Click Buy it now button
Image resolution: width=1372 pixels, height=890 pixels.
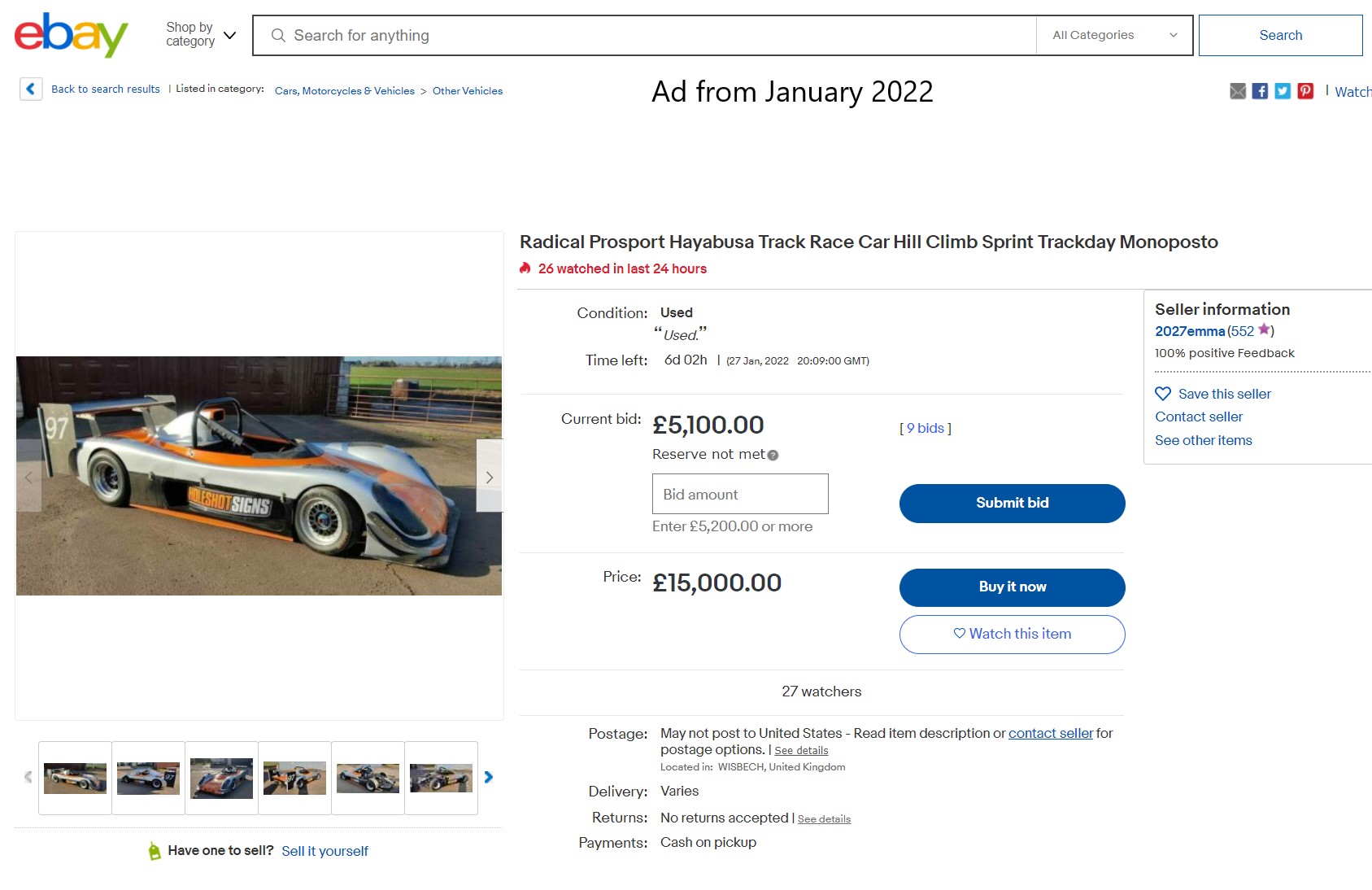(x=1012, y=587)
